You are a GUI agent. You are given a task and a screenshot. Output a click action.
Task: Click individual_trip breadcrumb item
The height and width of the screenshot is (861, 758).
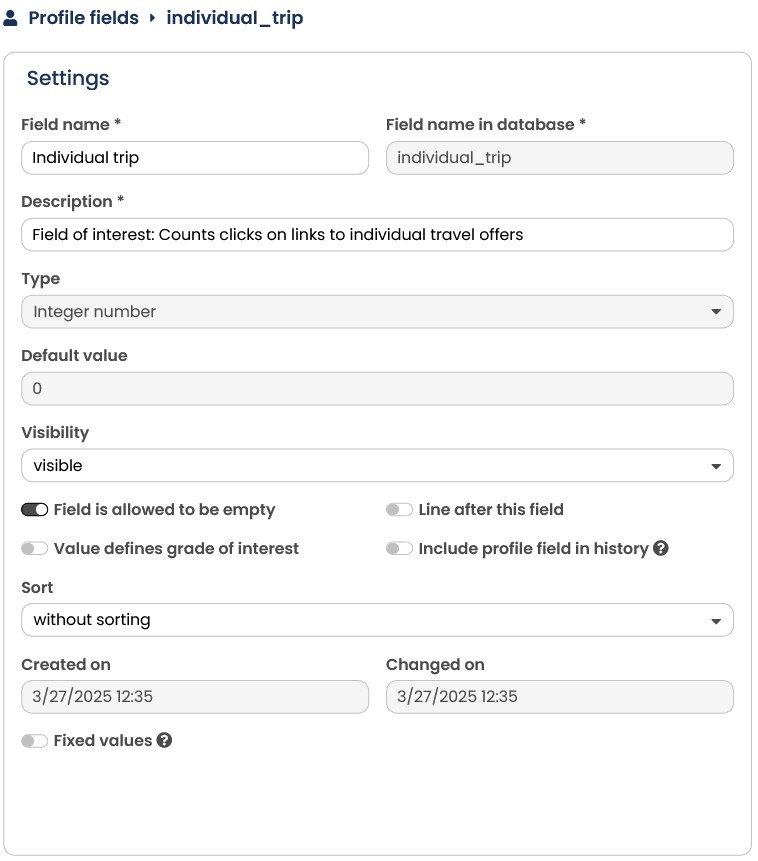click(x=235, y=18)
